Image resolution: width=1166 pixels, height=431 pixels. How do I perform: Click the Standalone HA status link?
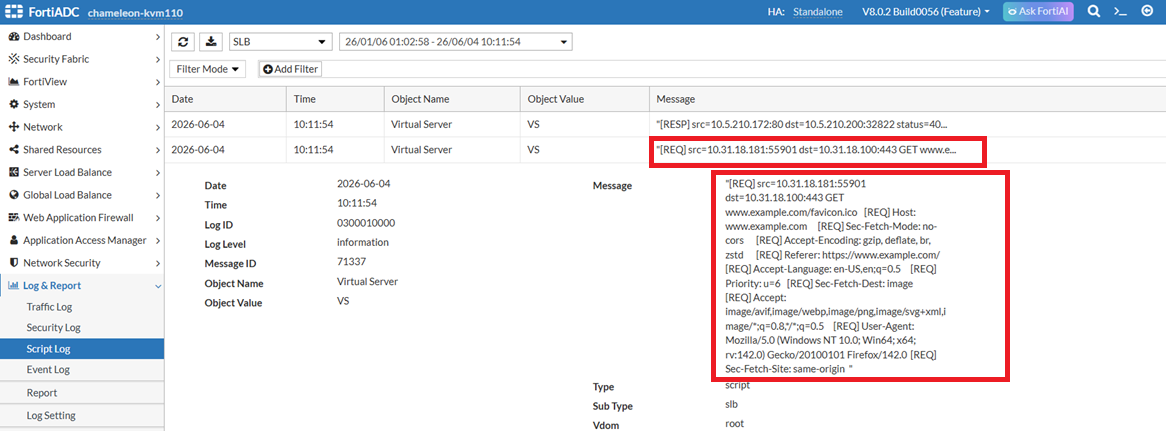pyautogui.click(x=819, y=12)
